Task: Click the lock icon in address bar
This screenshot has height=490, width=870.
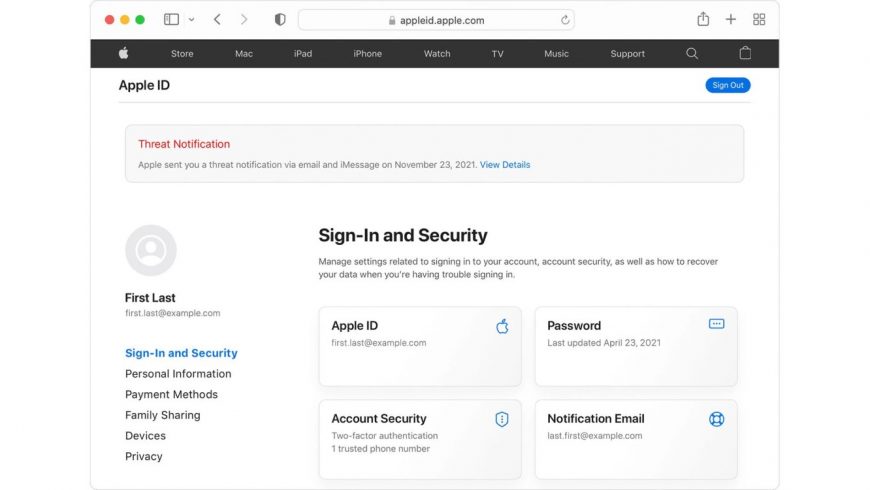Action: [x=392, y=20]
